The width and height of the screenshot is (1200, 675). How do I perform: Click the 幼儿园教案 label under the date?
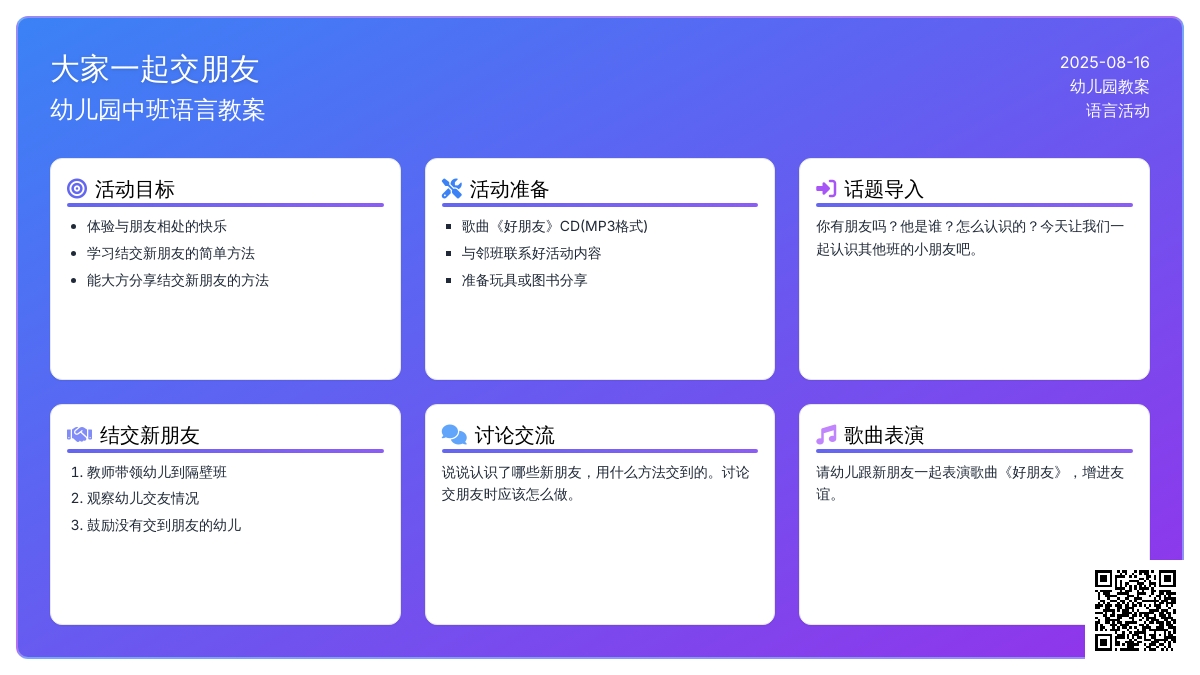tap(1110, 87)
